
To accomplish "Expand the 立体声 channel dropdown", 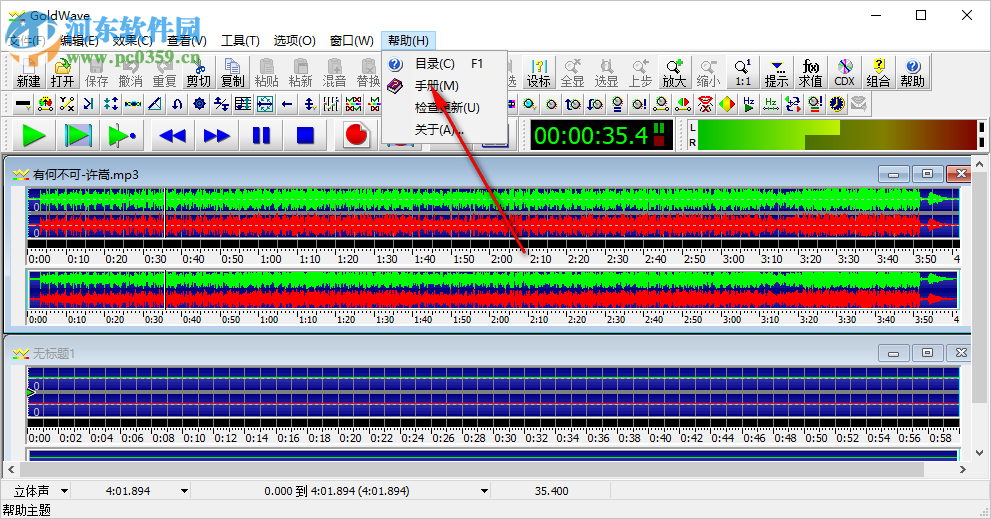I will (65, 491).
